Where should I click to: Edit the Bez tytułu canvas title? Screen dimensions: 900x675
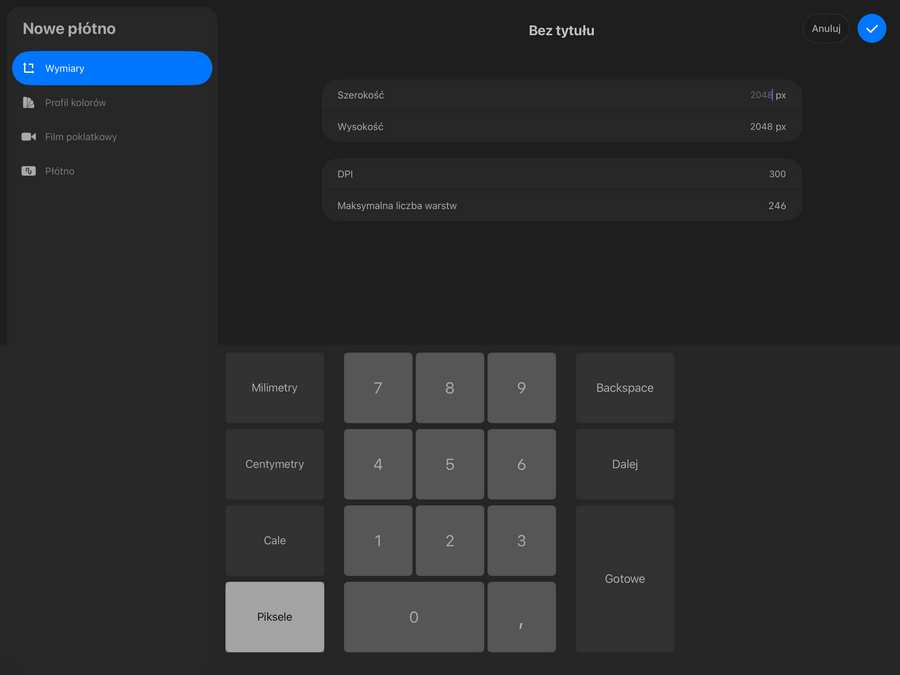(x=561, y=31)
